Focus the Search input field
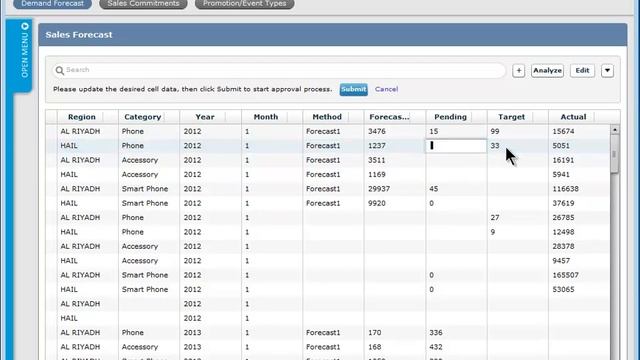 [279, 70]
